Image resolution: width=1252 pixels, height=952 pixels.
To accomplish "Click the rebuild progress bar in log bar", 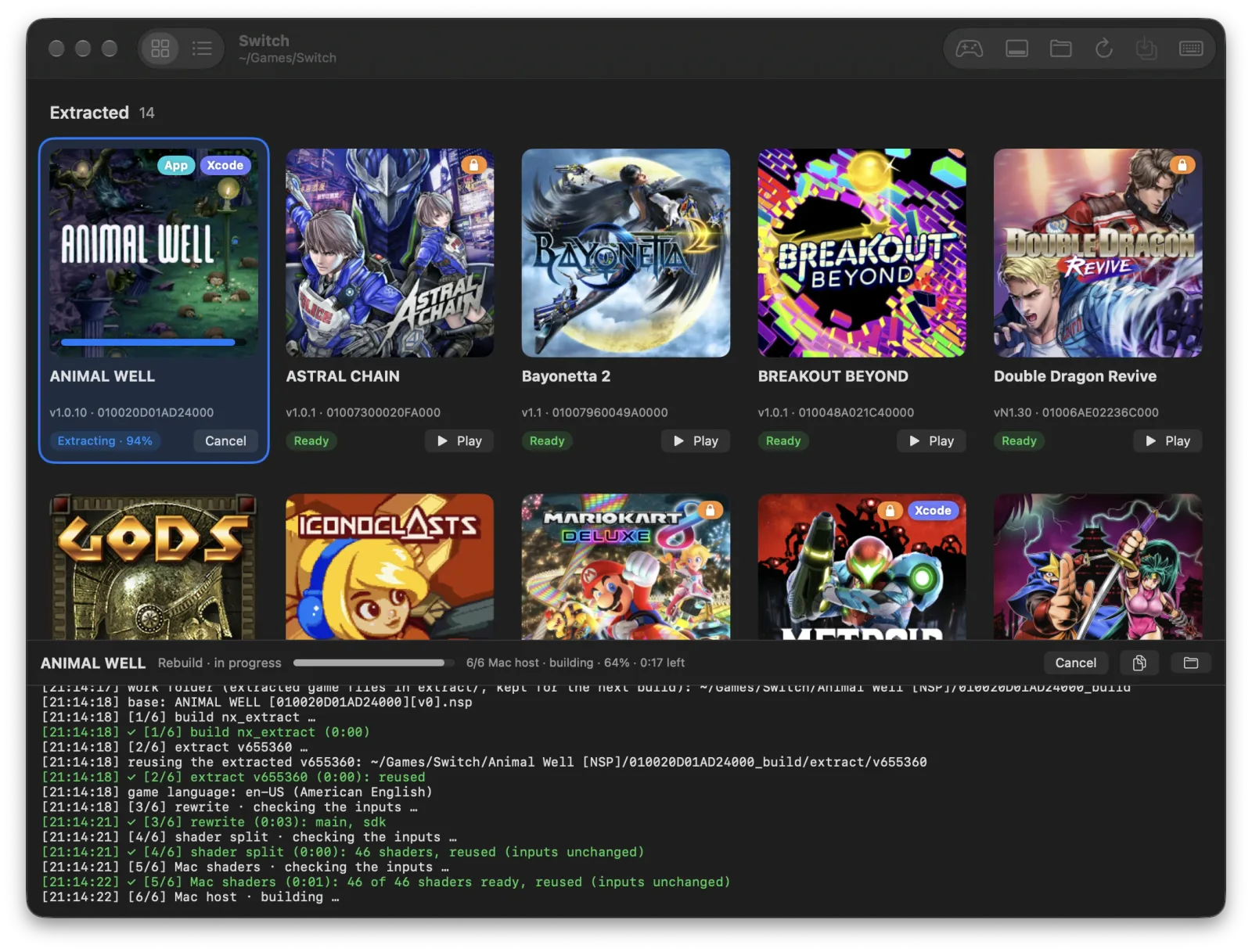I will coord(373,663).
